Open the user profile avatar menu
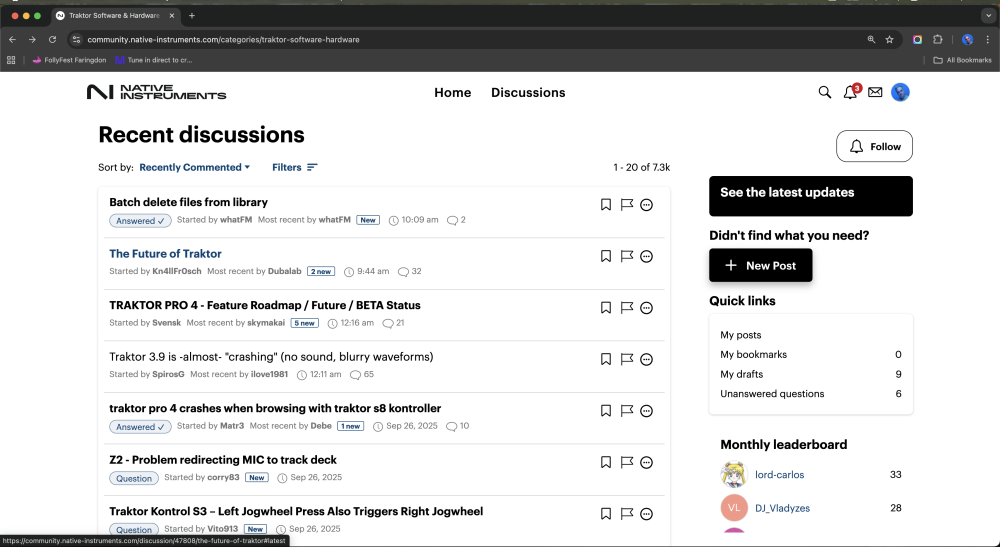 pyautogui.click(x=900, y=92)
